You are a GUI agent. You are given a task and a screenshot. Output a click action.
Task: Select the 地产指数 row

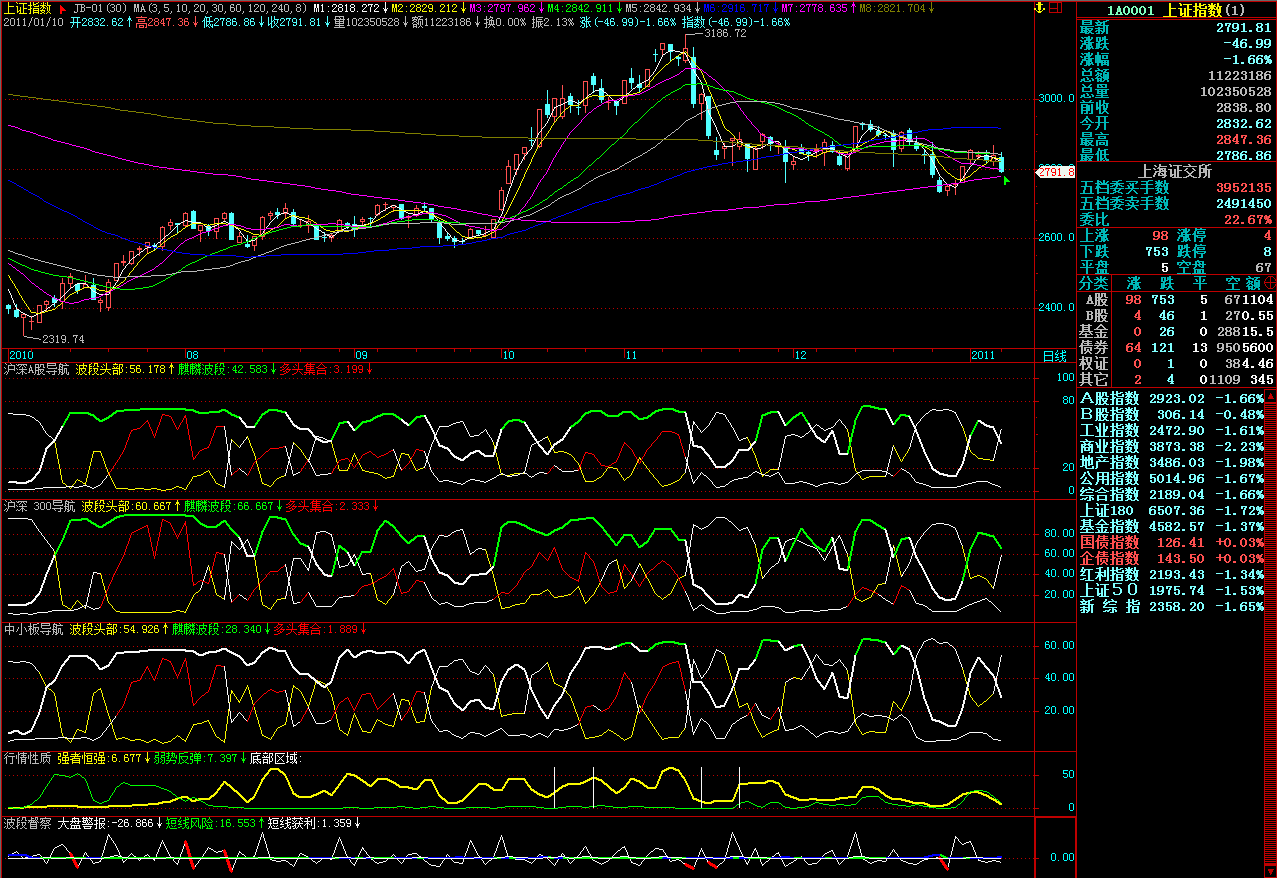1172,462
